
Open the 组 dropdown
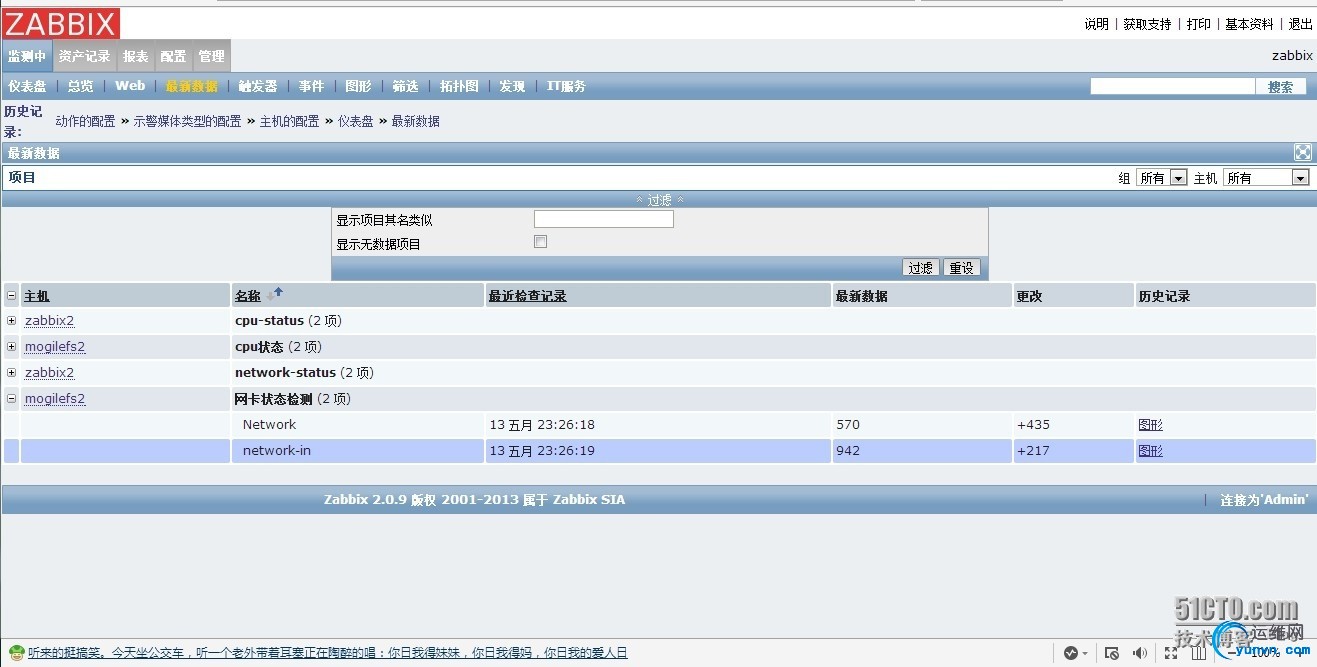tap(1162, 178)
